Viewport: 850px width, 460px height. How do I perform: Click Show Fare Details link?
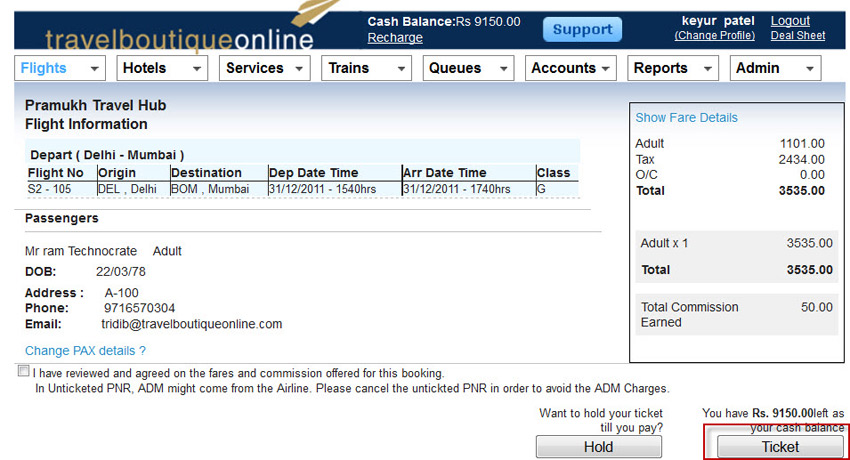pos(686,118)
